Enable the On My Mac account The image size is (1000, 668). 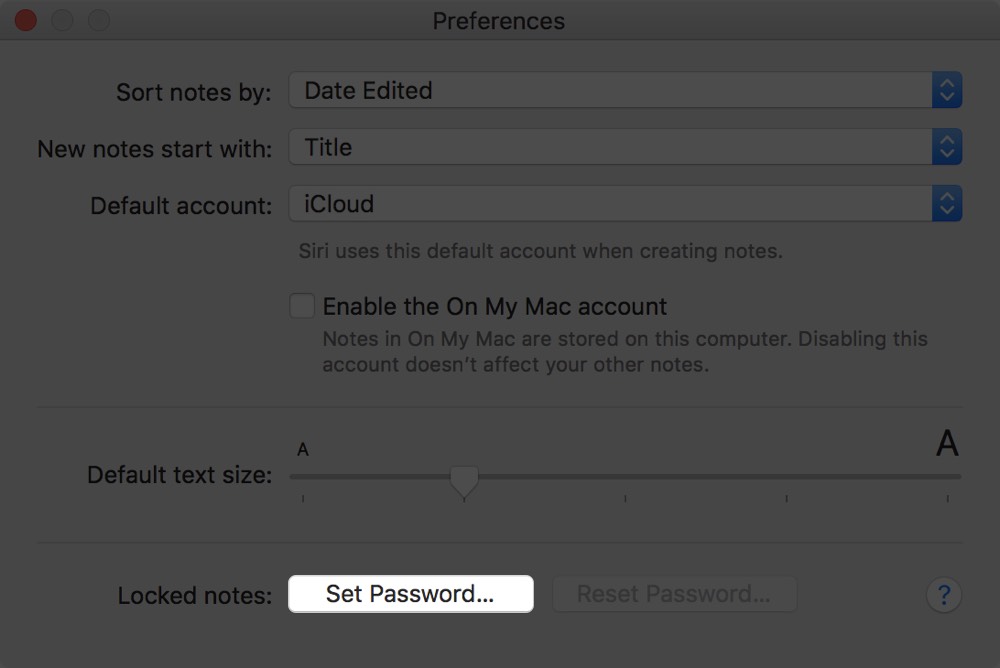click(302, 306)
